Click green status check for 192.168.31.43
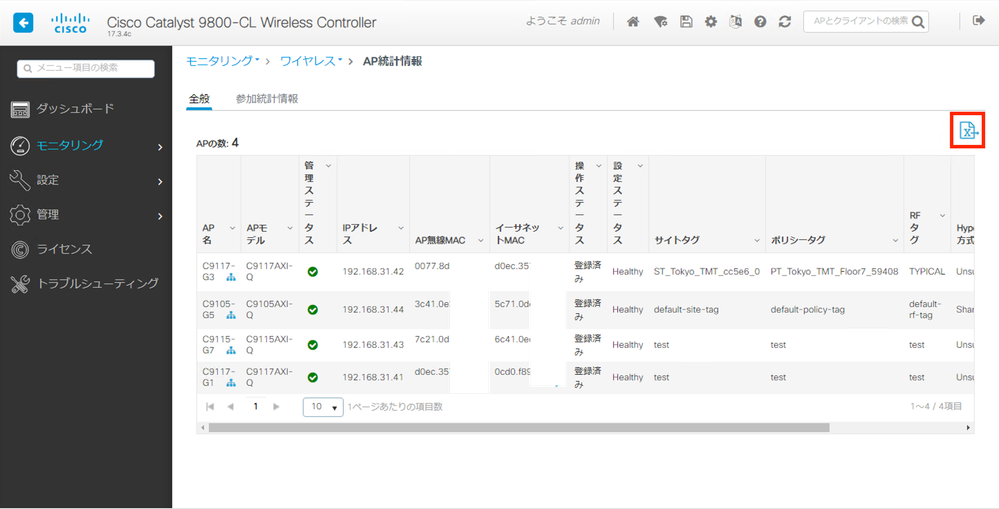This screenshot has width=999, height=509. coord(312,345)
